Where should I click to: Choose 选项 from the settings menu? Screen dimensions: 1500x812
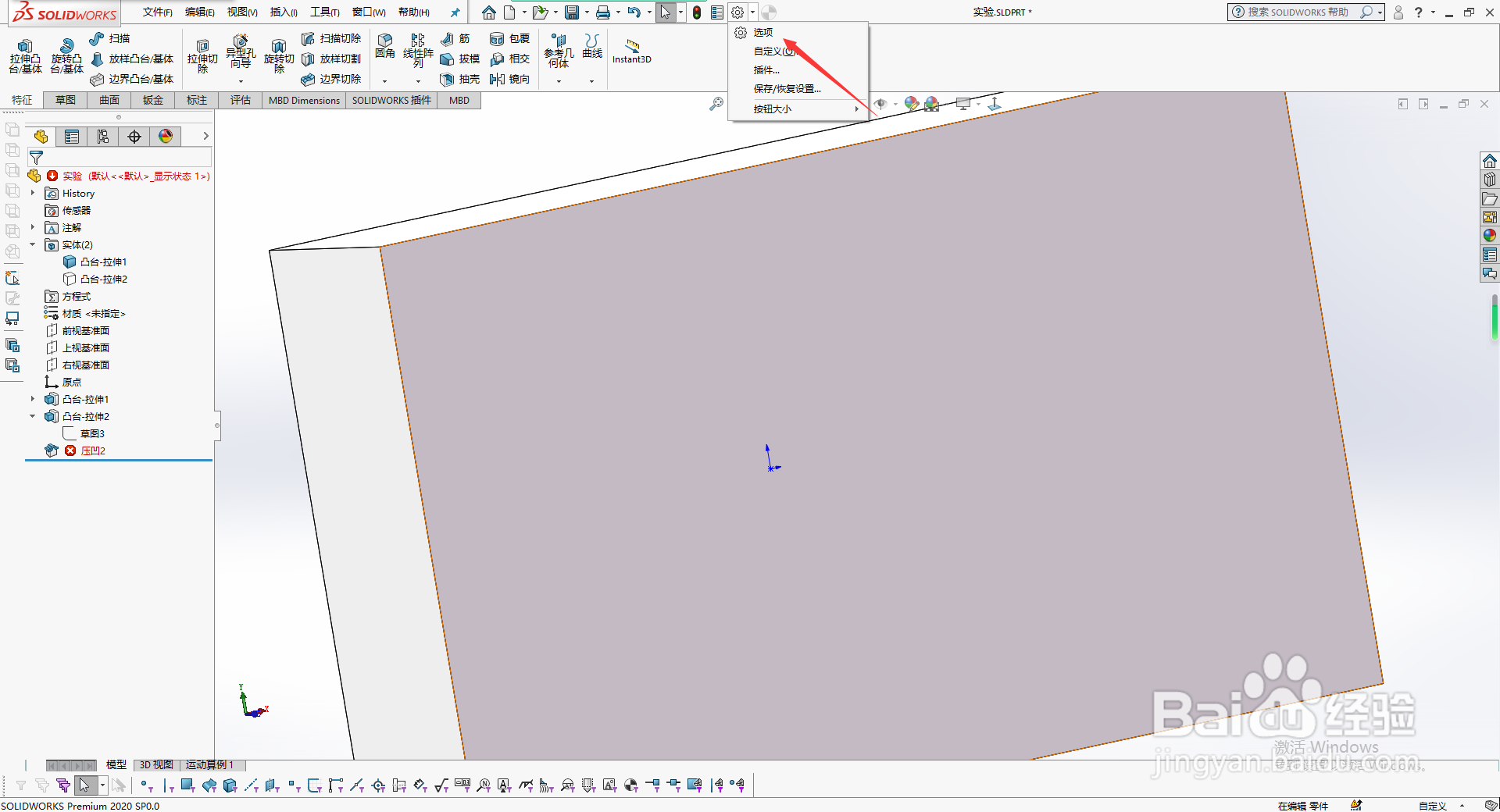click(x=762, y=32)
